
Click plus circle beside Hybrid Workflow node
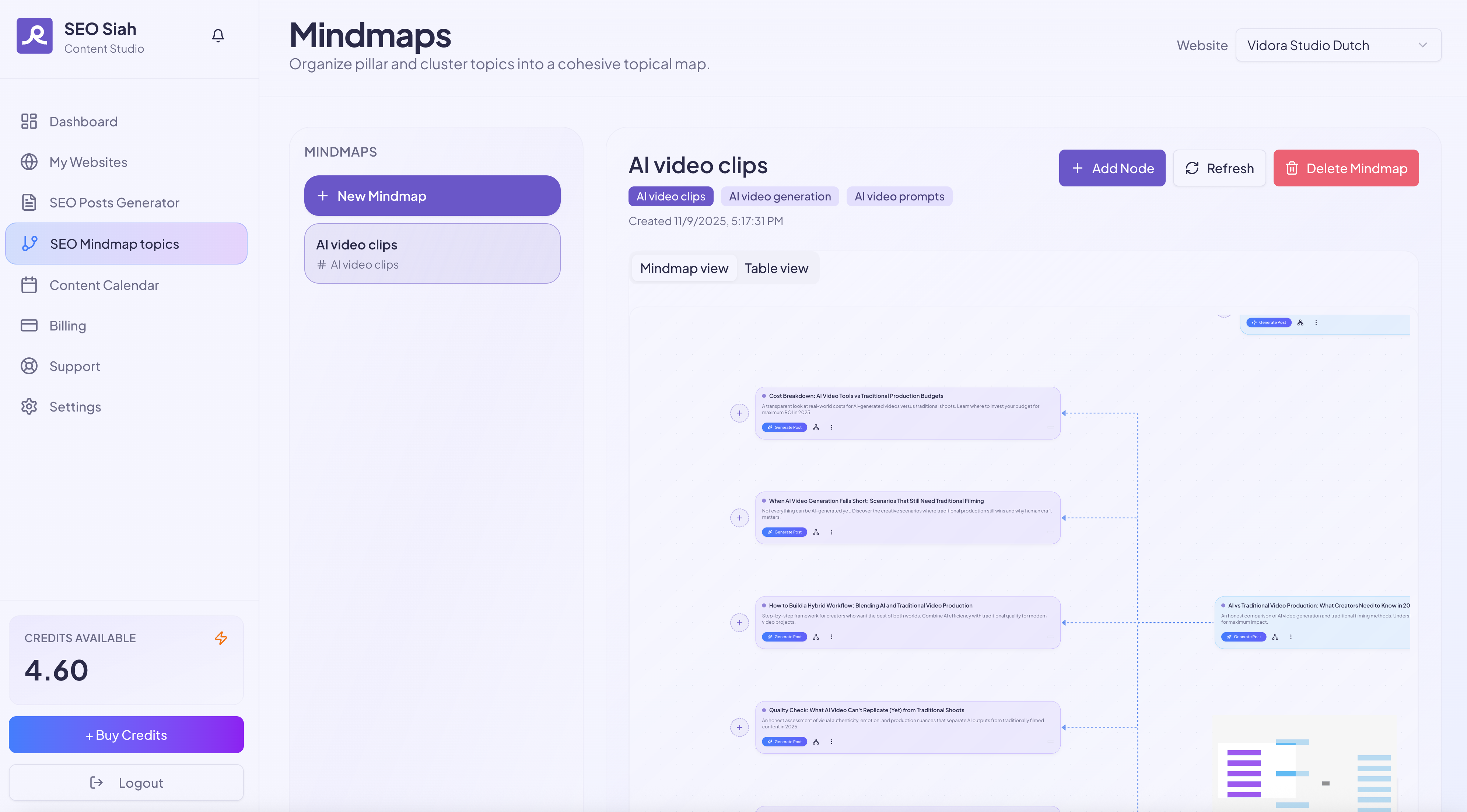pyautogui.click(x=739, y=622)
